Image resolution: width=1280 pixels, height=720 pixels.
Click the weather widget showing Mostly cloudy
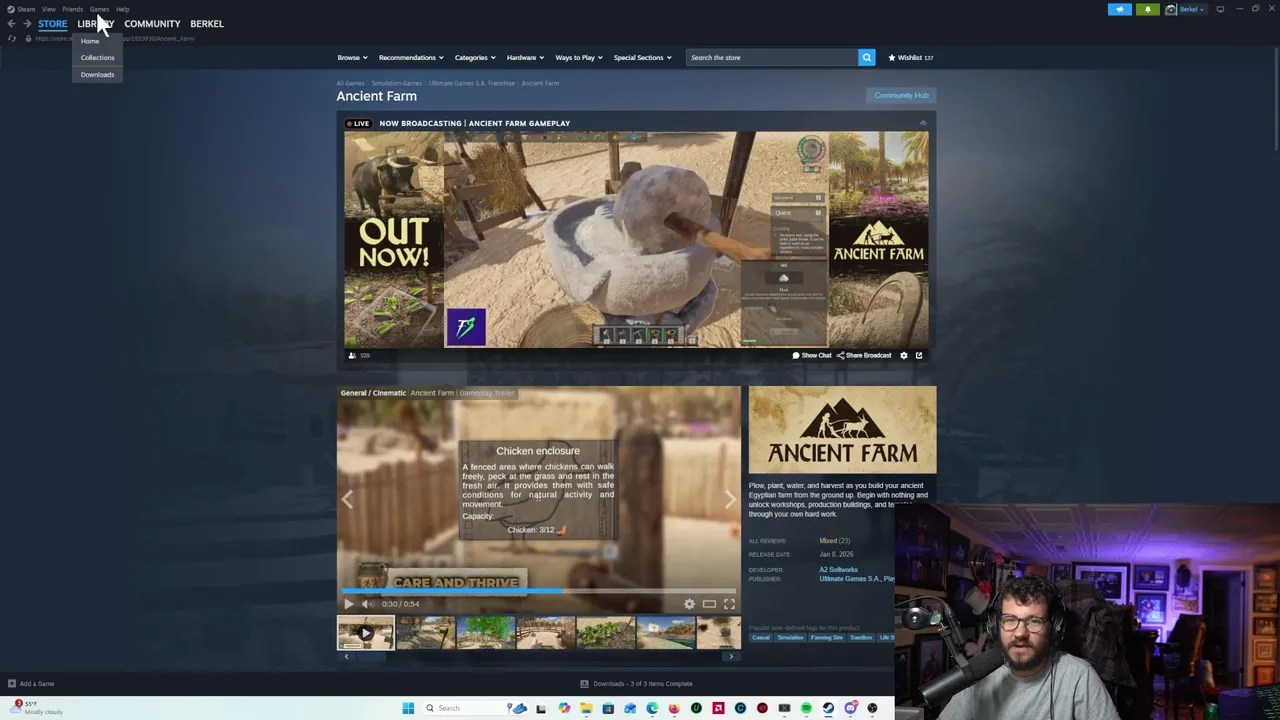click(x=38, y=707)
